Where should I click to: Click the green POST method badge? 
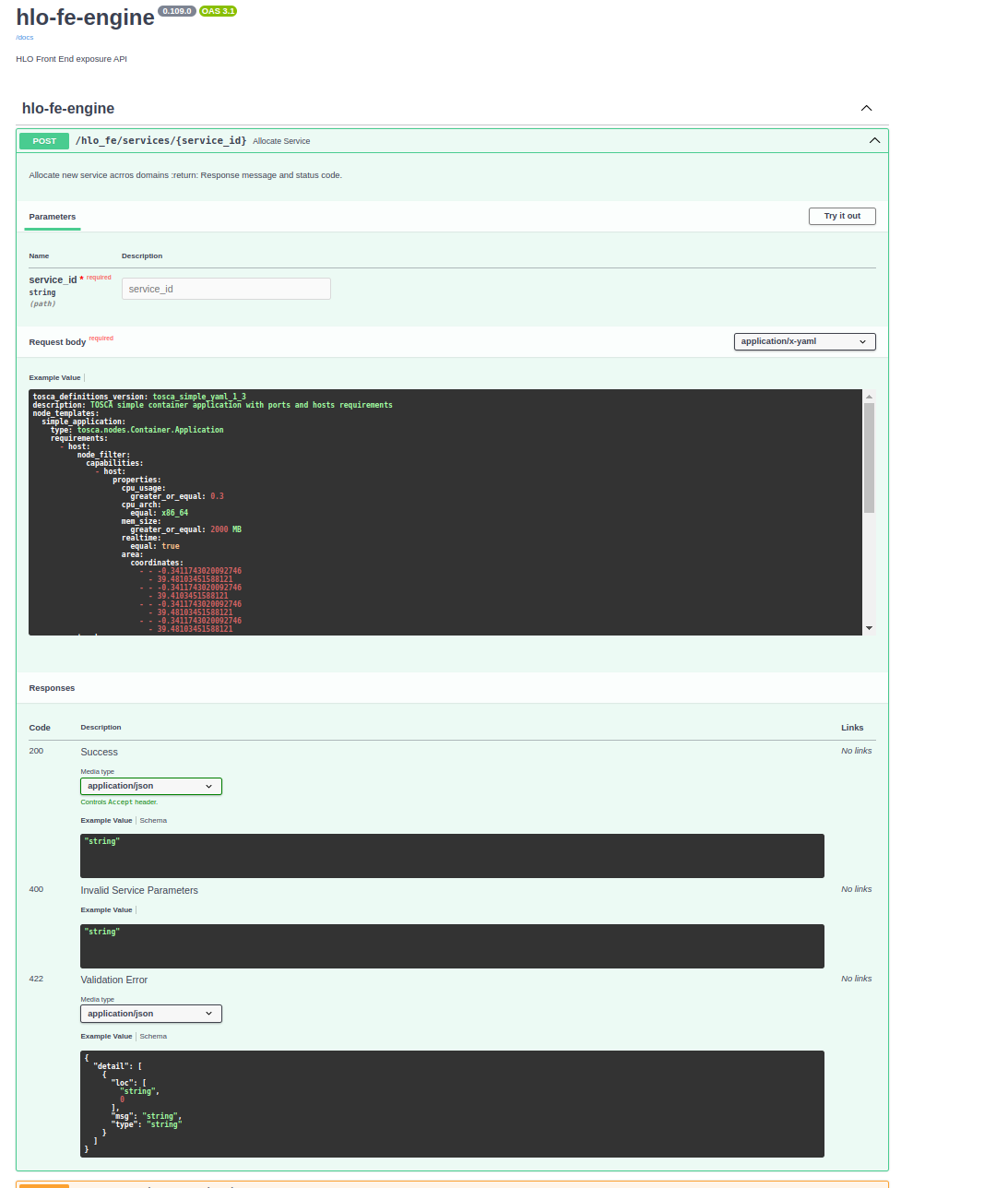tap(44, 141)
